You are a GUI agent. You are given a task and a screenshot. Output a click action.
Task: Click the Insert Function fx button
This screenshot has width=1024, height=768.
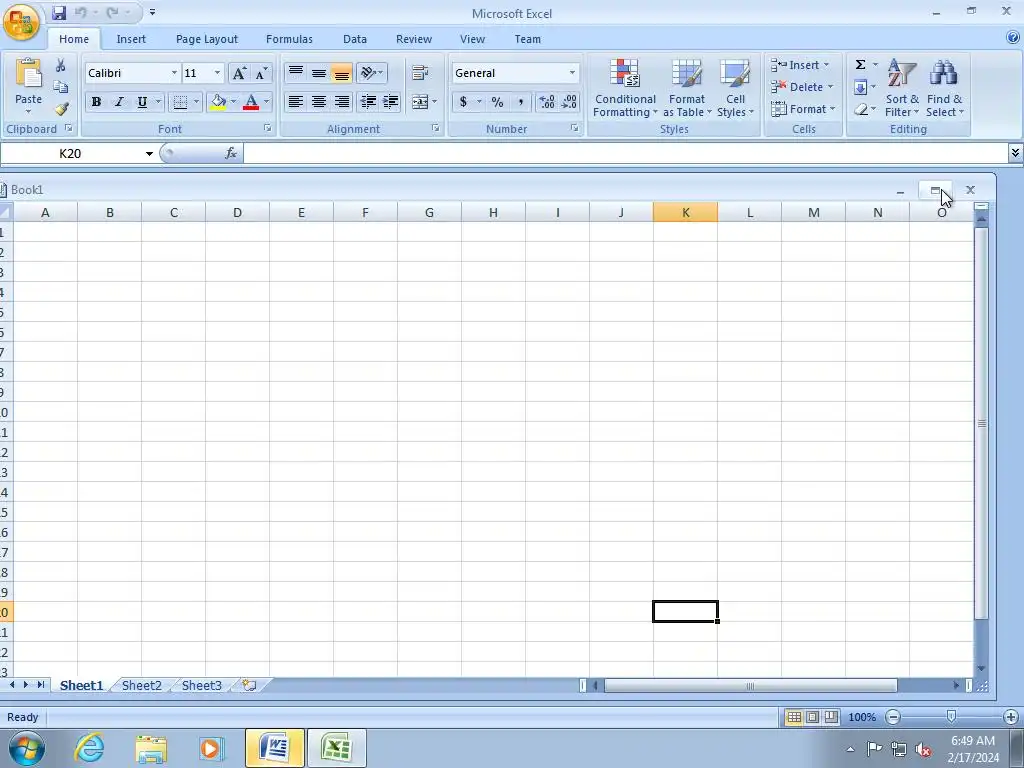[x=231, y=153]
